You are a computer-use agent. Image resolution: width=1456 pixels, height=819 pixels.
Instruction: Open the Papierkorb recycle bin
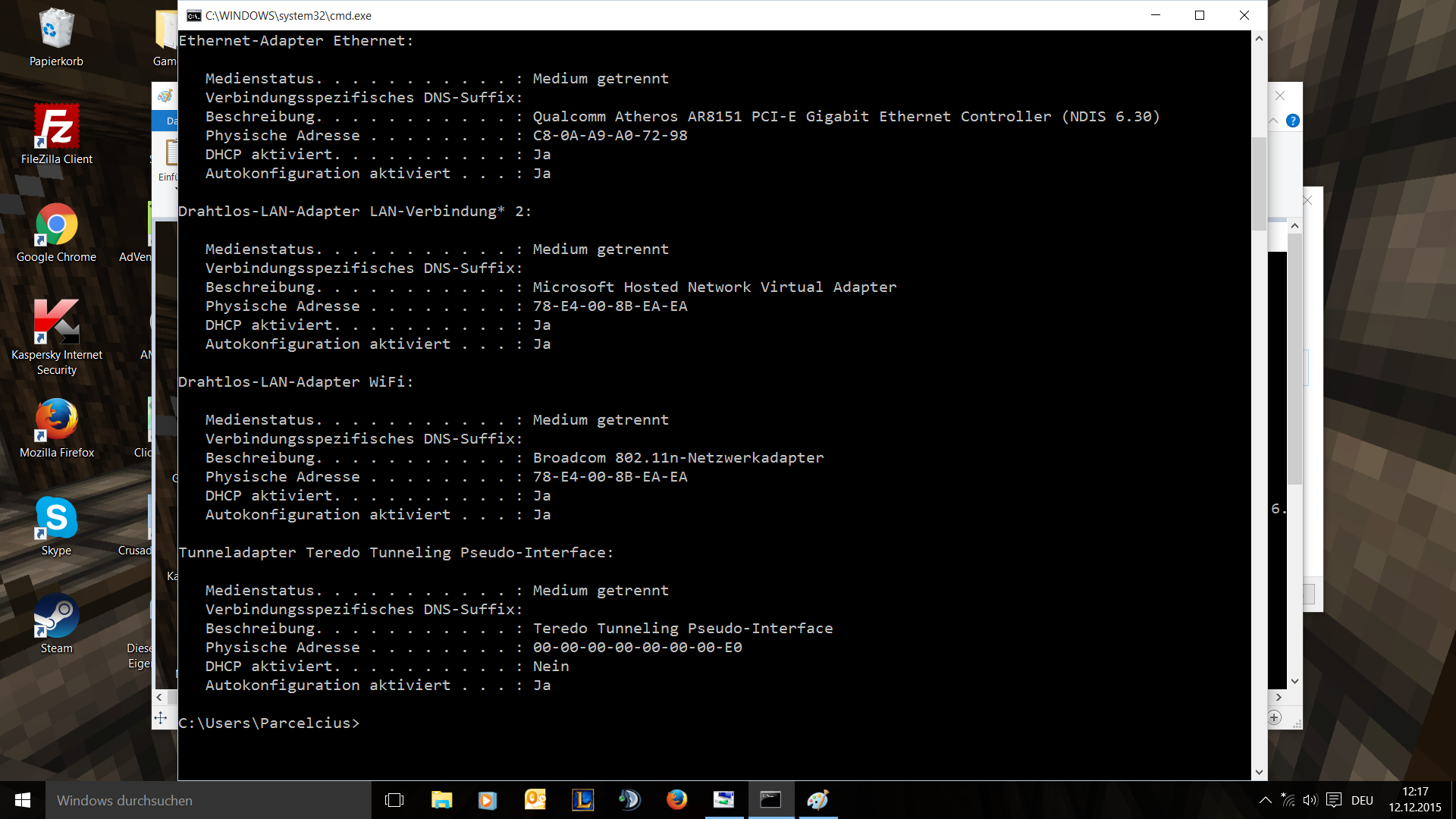point(57,29)
